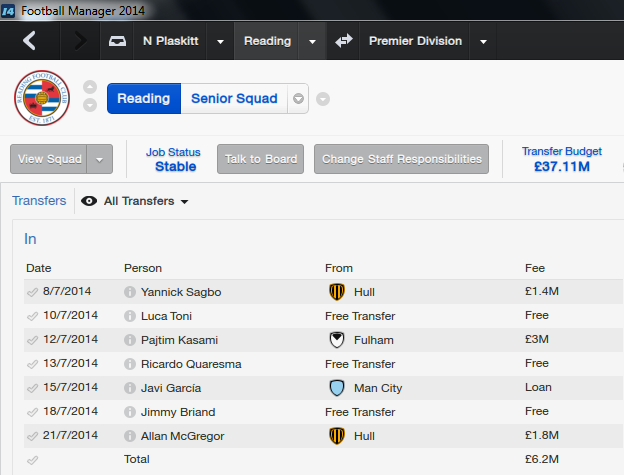The width and height of the screenshot is (624, 475).
Task: Toggle the checkmark on the 15/7/2014 loan row
Action: 33,388
